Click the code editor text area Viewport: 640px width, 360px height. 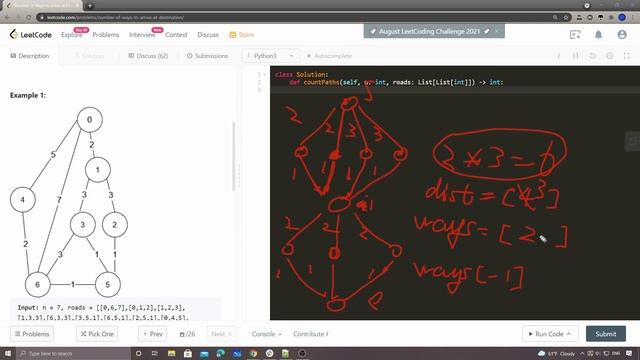pyautogui.click(x=455, y=193)
